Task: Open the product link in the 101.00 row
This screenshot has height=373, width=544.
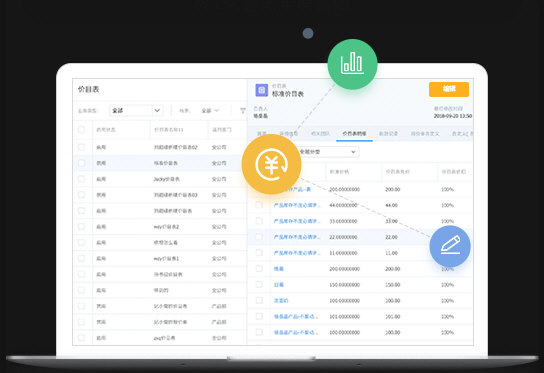Action: coord(296,316)
